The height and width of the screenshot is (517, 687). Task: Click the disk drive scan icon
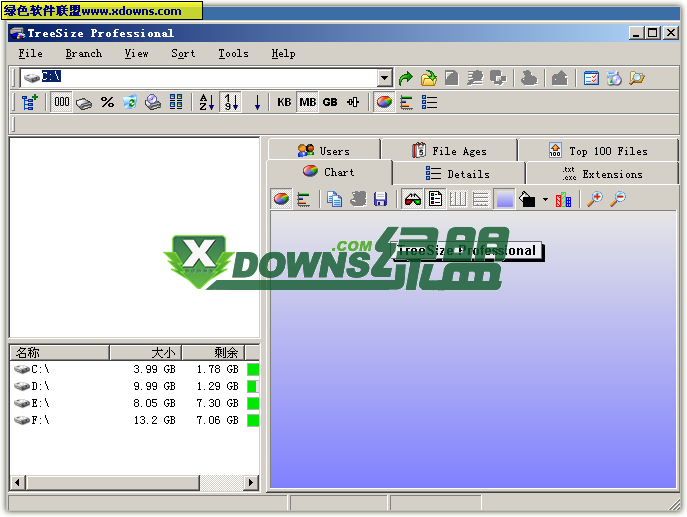[153, 103]
